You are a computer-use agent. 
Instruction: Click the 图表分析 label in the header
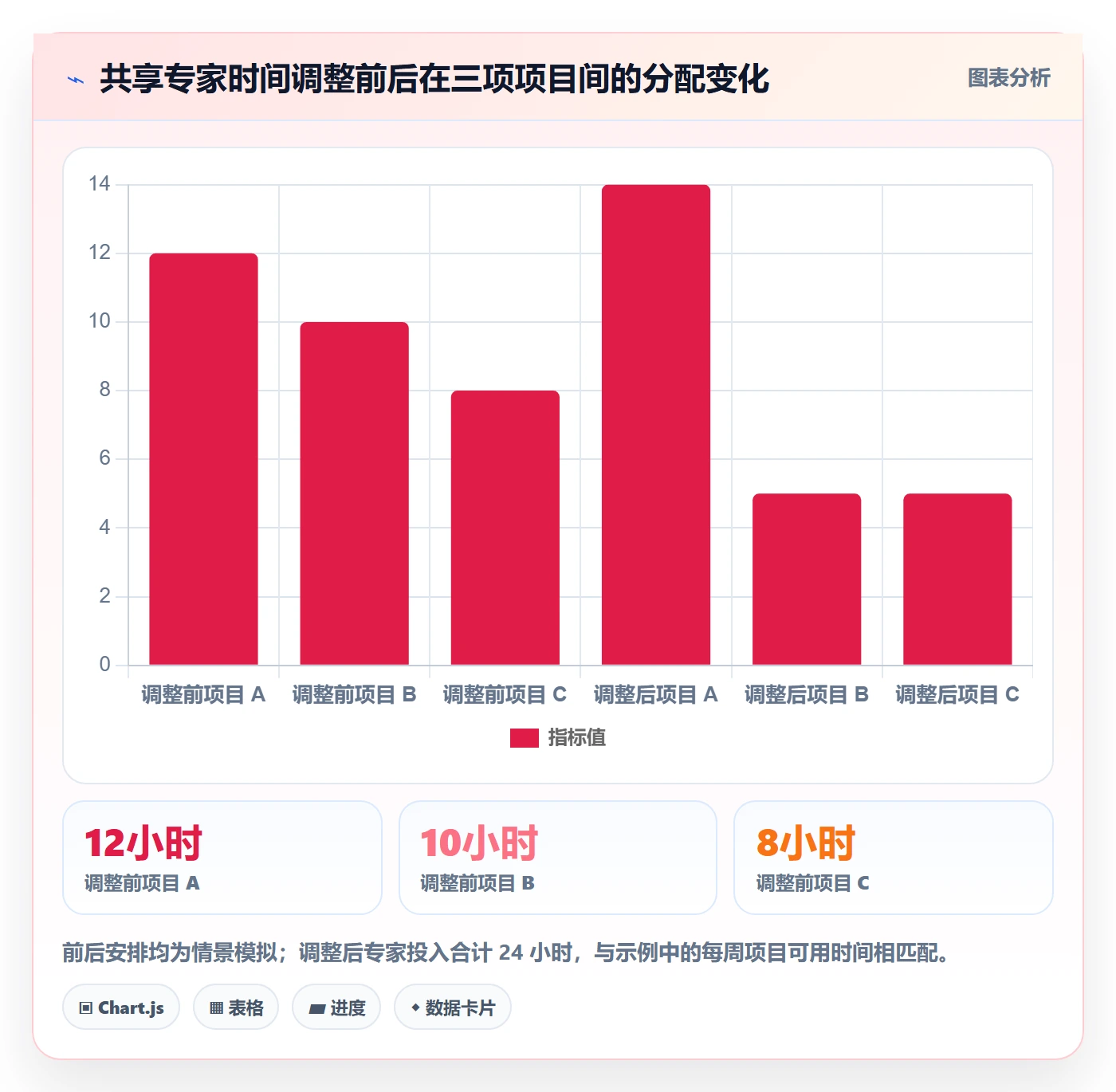(1008, 78)
